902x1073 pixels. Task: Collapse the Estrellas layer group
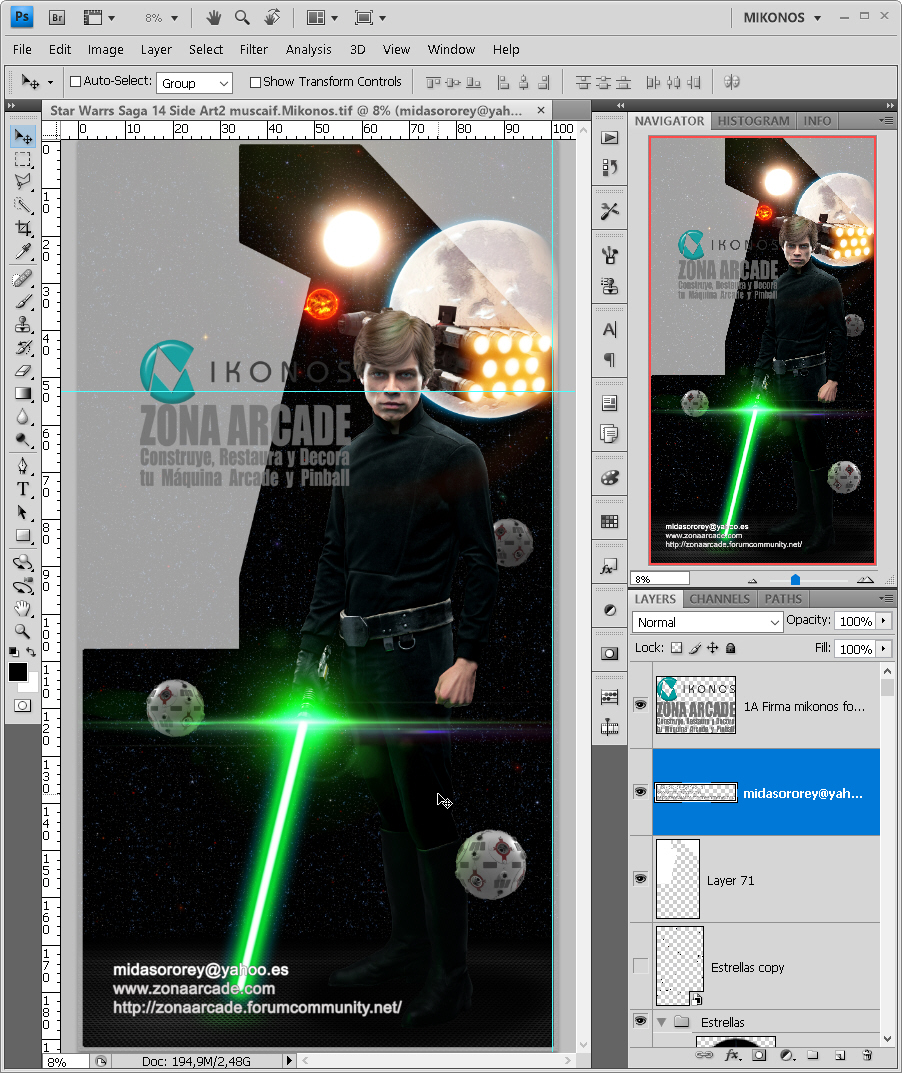click(661, 1022)
